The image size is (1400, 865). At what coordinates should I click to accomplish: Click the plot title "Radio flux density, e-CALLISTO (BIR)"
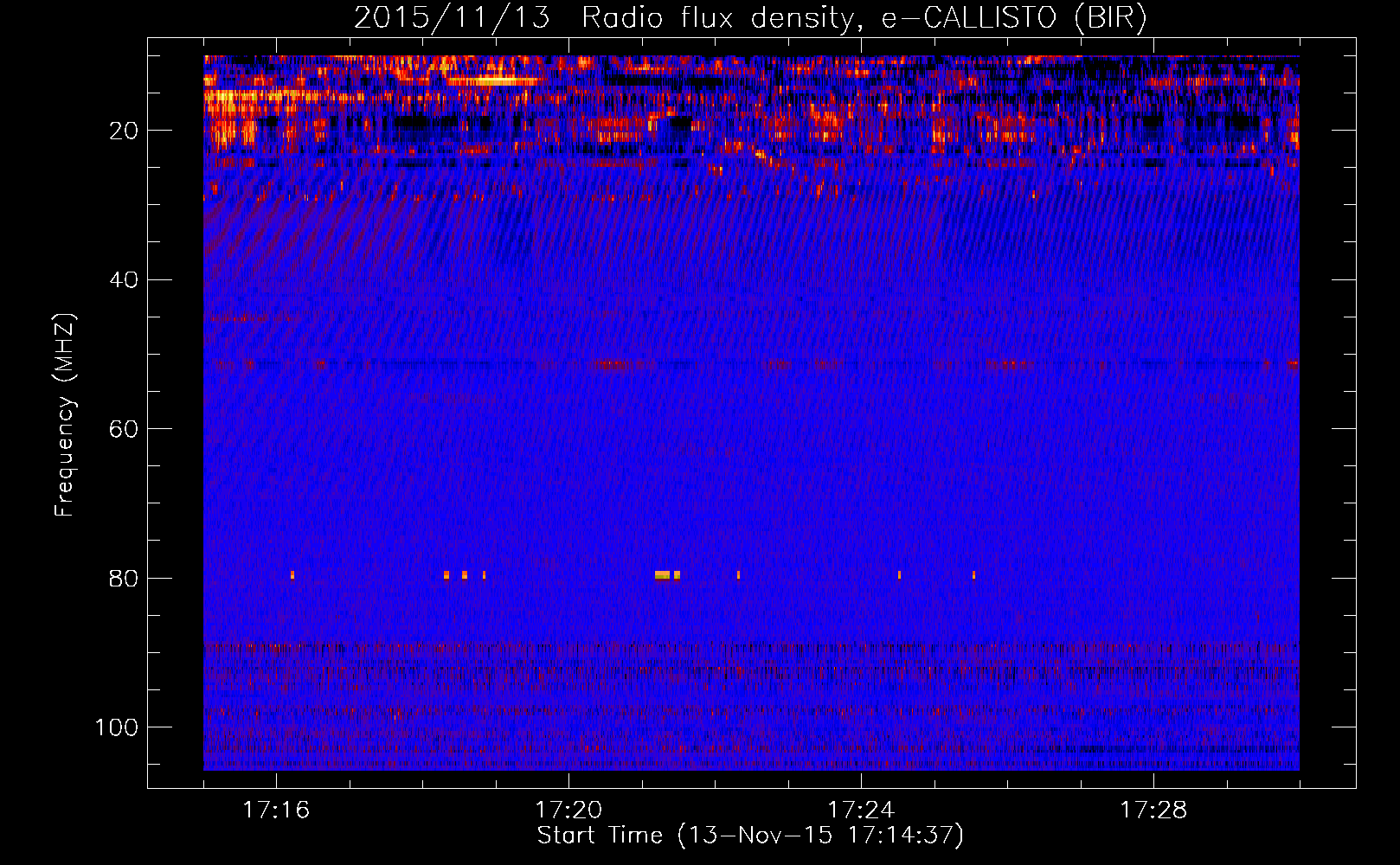coord(864,18)
